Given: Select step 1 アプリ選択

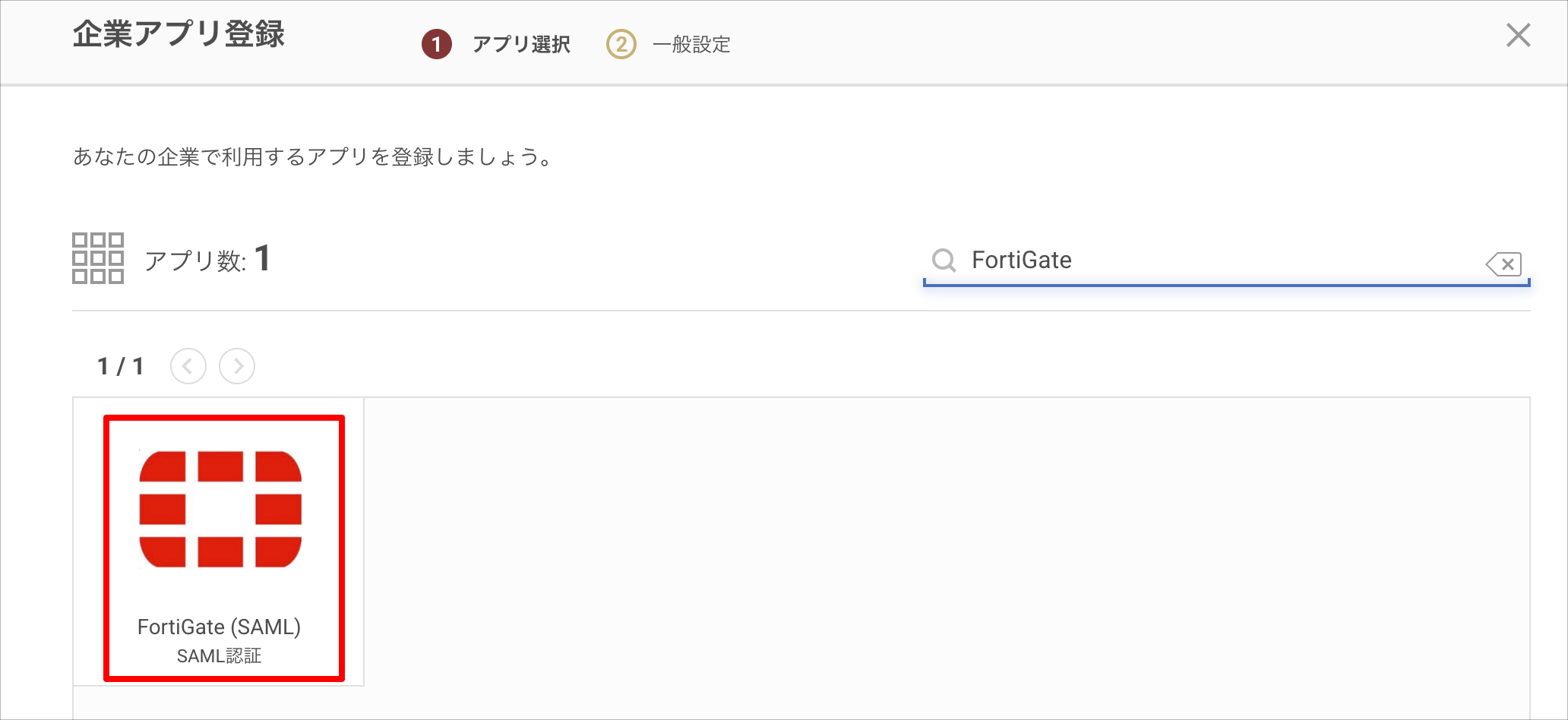Looking at the screenshot, I should (x=496, y=44).
